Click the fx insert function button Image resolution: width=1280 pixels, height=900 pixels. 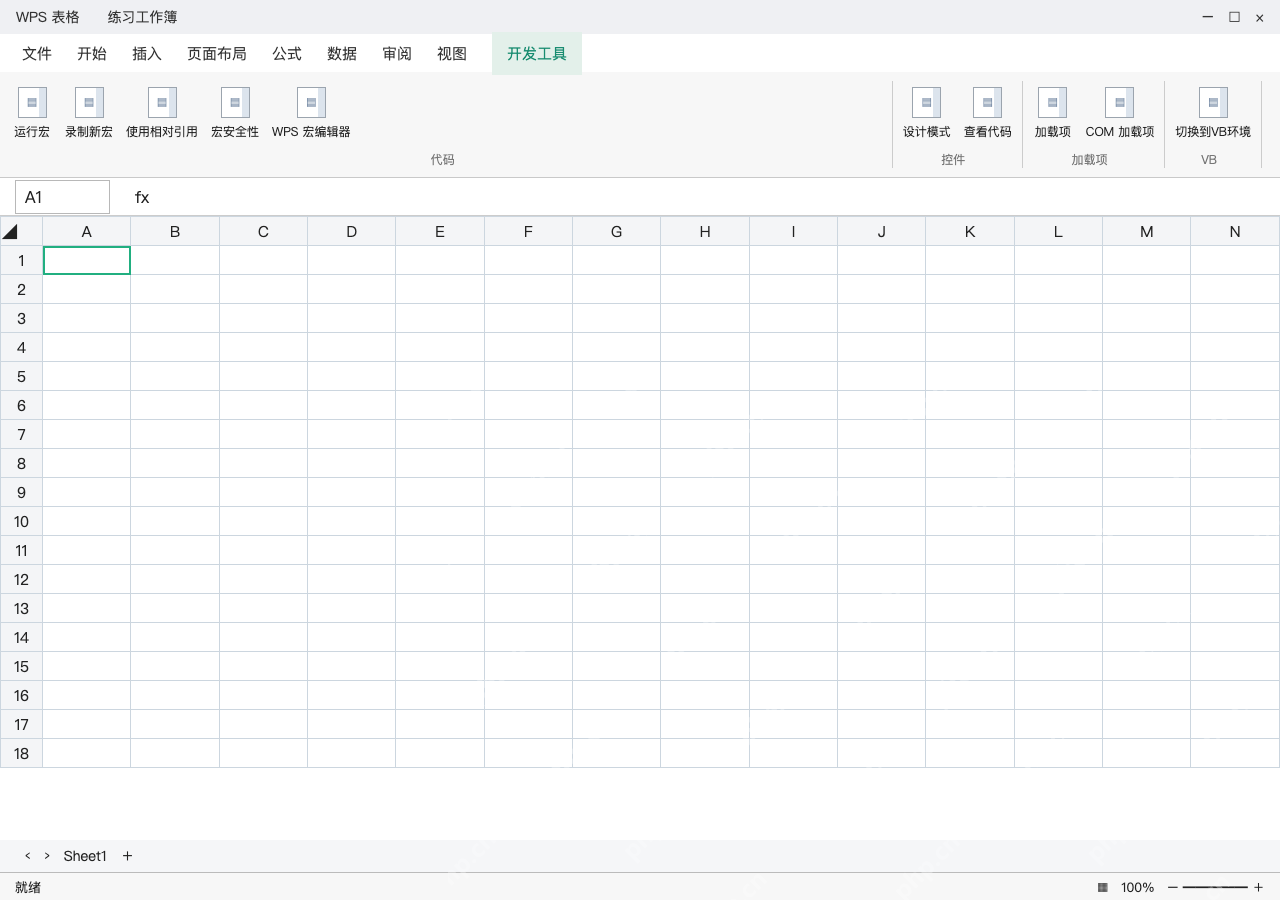pyautogui.click(x=142, y=198)
